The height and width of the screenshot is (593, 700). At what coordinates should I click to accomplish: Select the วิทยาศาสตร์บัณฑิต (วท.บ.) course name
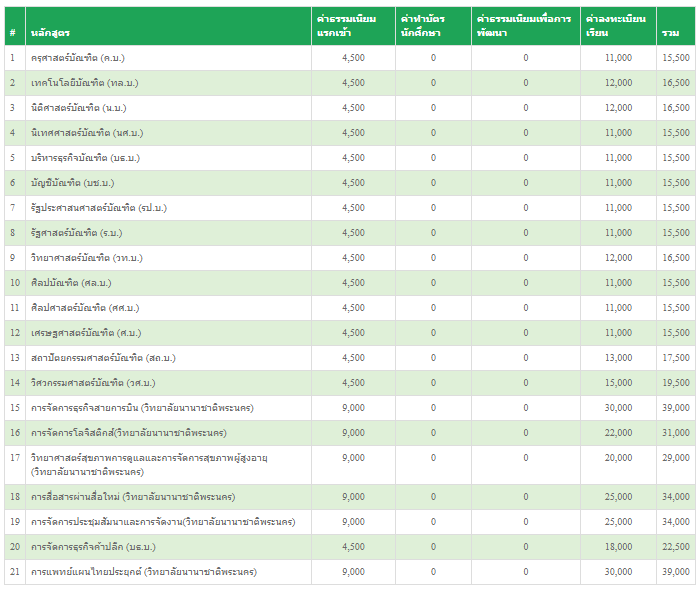87,258
